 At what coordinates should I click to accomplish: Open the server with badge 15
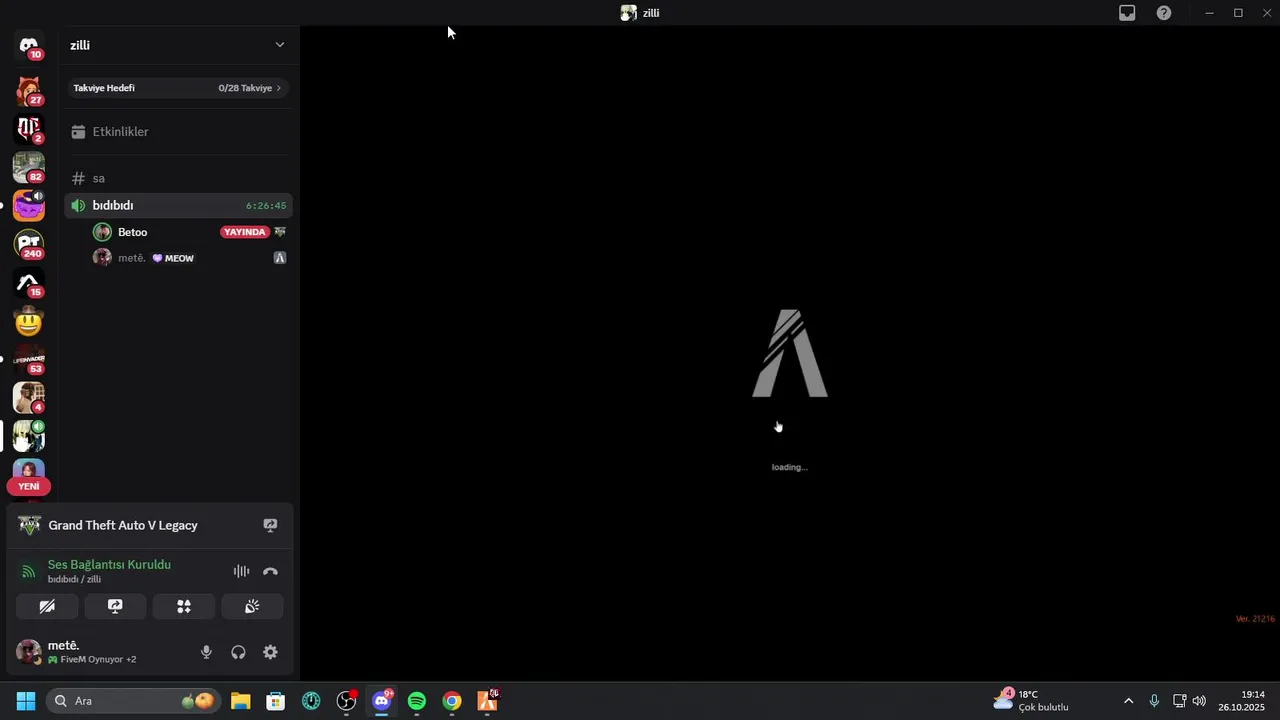[x=28, y=282]
